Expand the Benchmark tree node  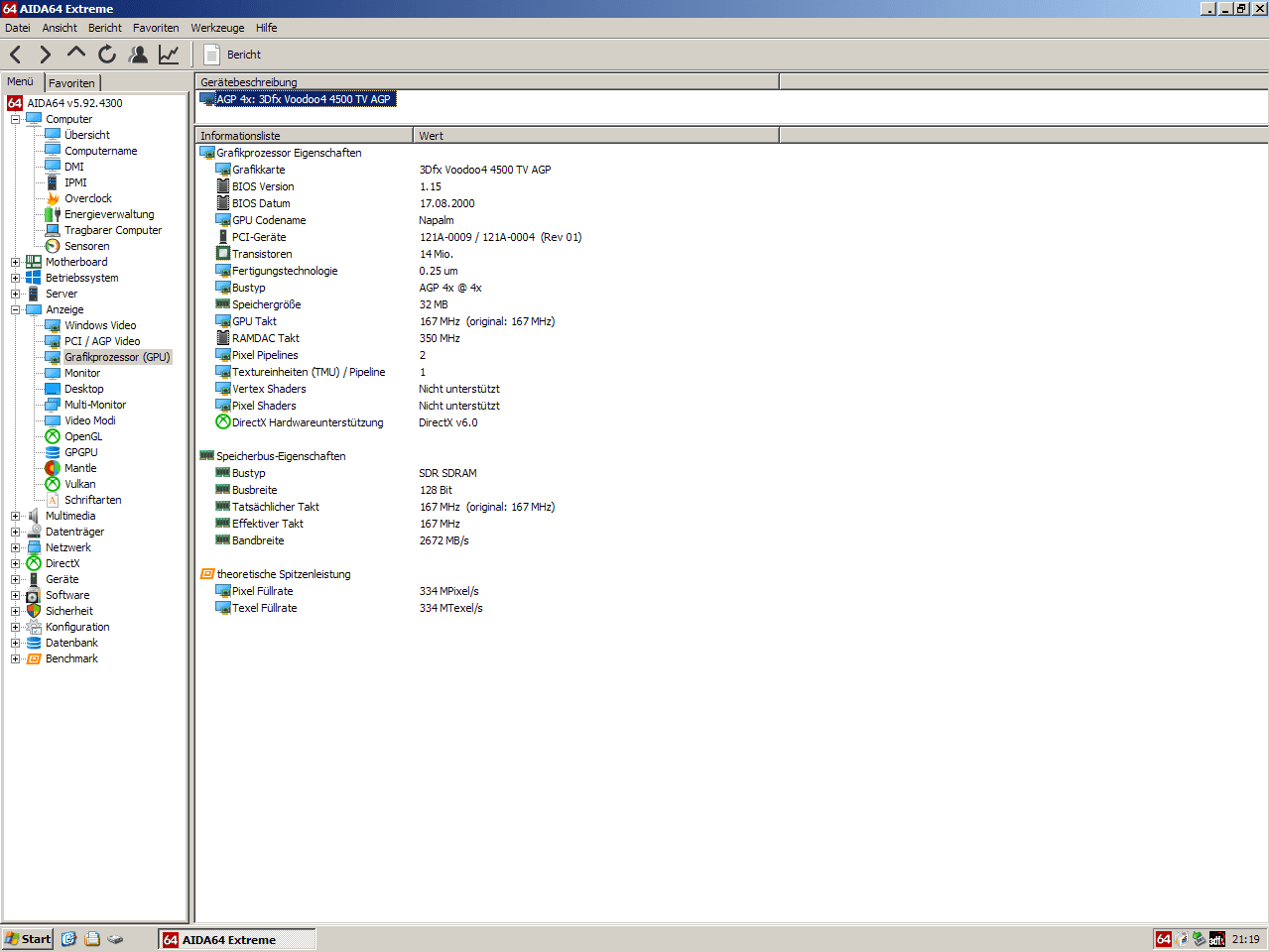pyautogui.click(x=16, y=658)
